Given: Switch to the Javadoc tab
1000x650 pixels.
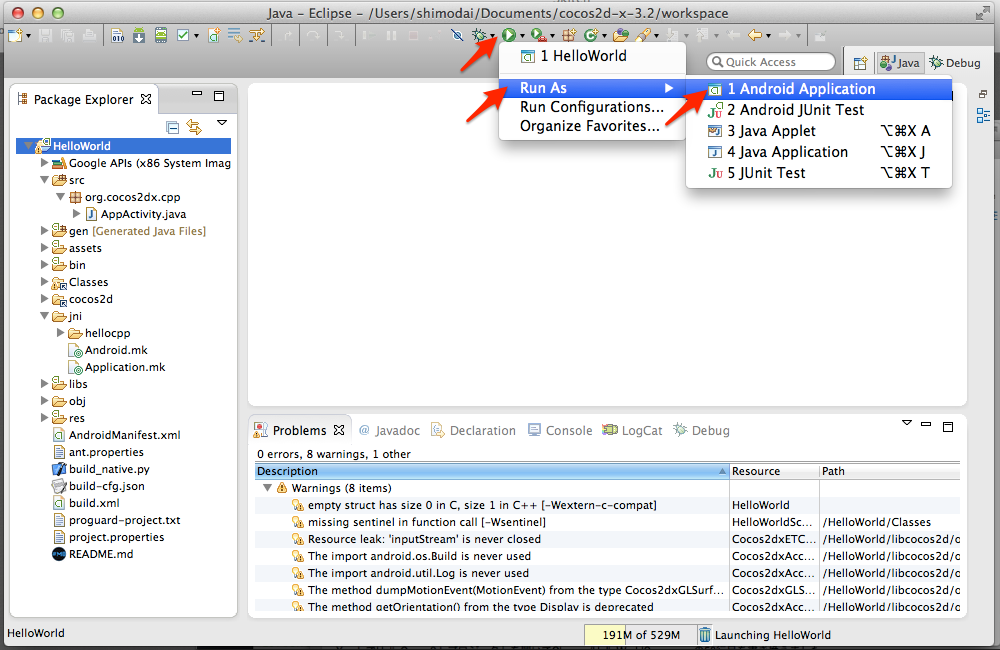Looking at the screenshot, I should tap(389, 431).
